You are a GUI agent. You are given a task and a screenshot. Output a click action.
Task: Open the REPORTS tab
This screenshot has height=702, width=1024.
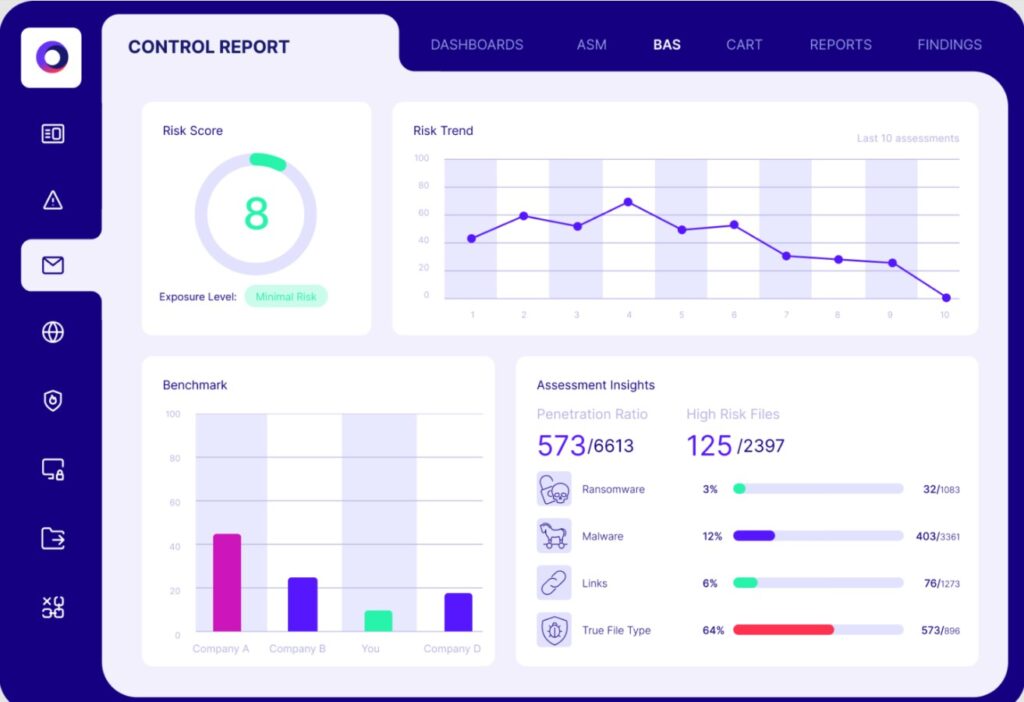pyautogui.click(x=840, y=44)
